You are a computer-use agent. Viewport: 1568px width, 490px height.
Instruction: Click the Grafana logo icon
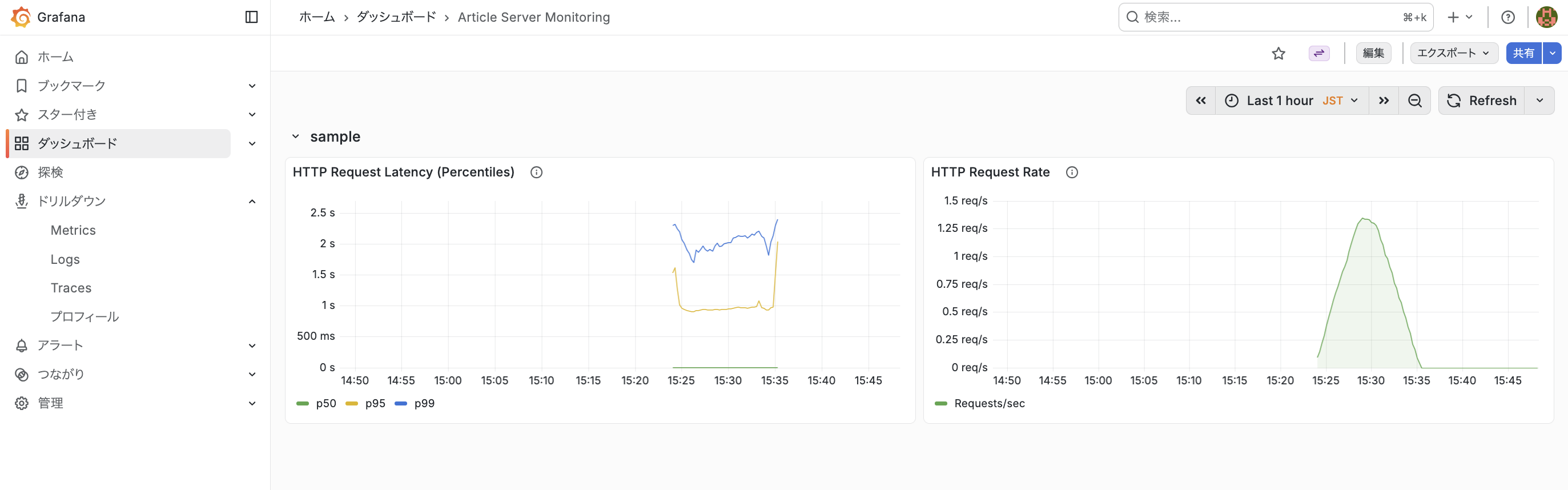(x=21, y=17)
